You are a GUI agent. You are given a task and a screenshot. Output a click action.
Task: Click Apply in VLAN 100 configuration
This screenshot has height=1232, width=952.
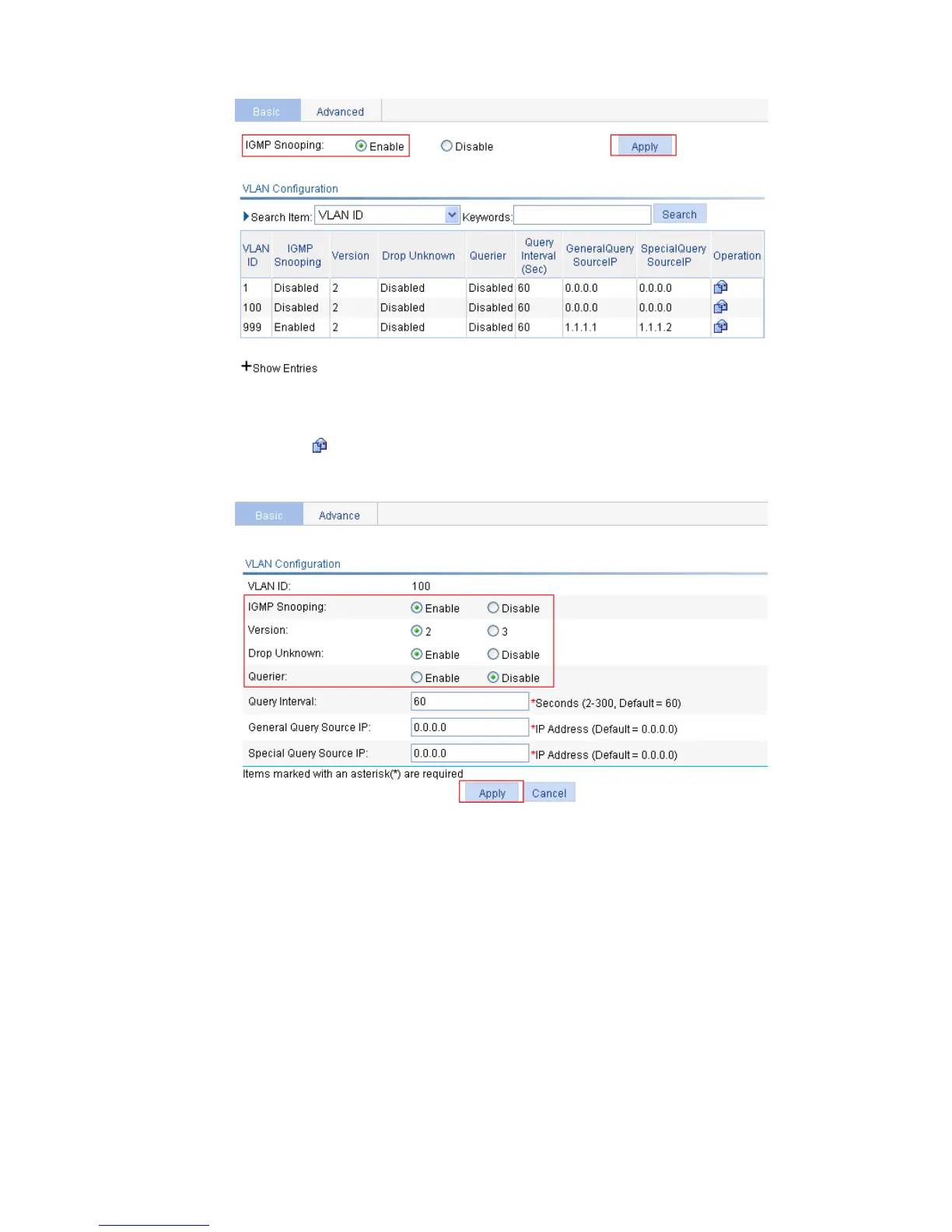[x=492, y=793]
